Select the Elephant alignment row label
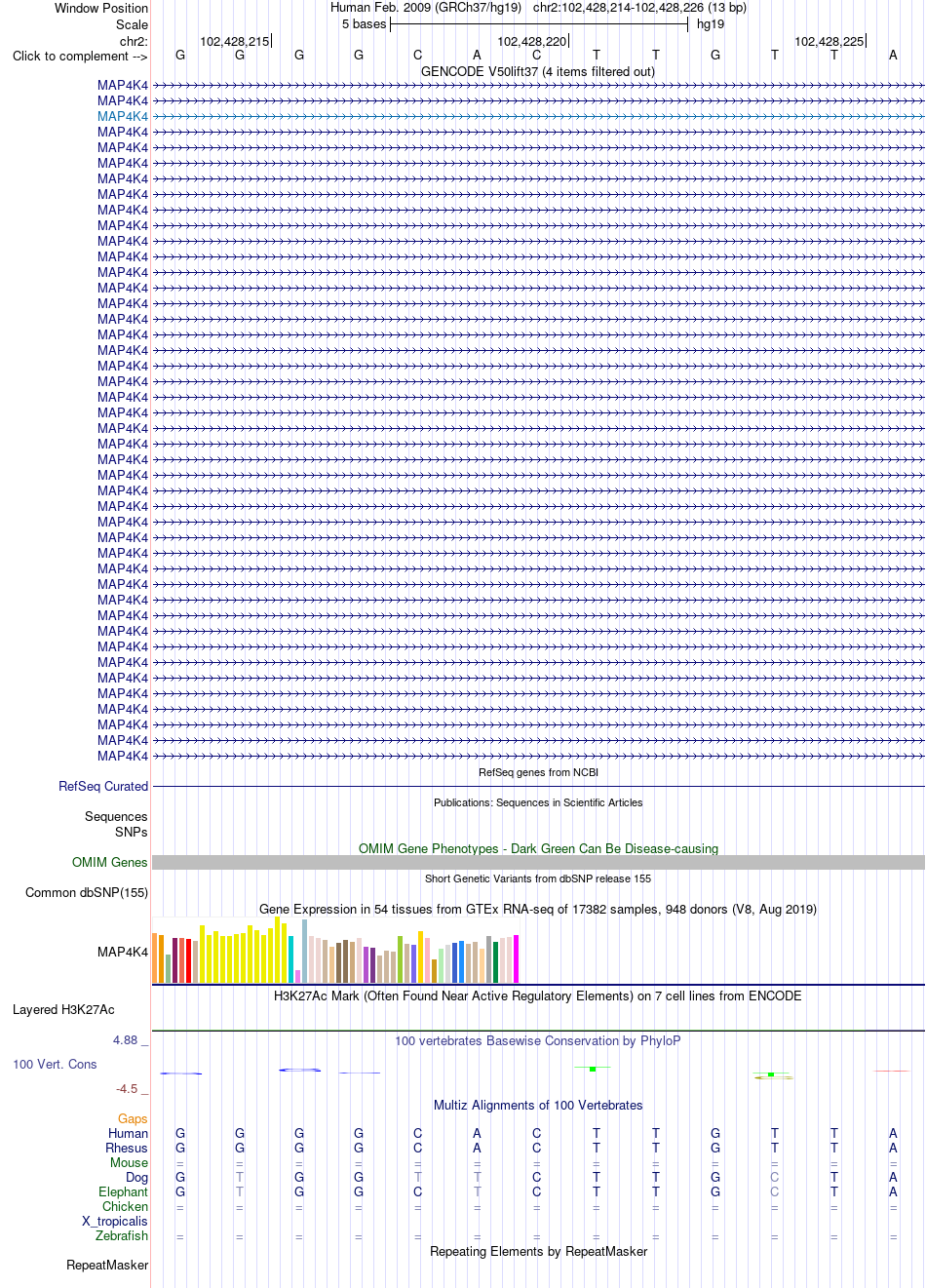Screen dimensions: 926x1288 [124, 1191]
